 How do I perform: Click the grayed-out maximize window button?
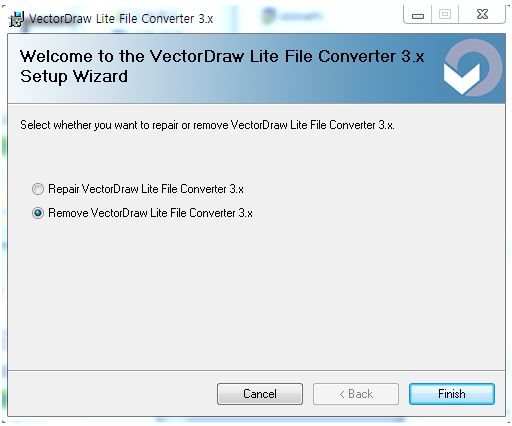(x=445, y=15)
